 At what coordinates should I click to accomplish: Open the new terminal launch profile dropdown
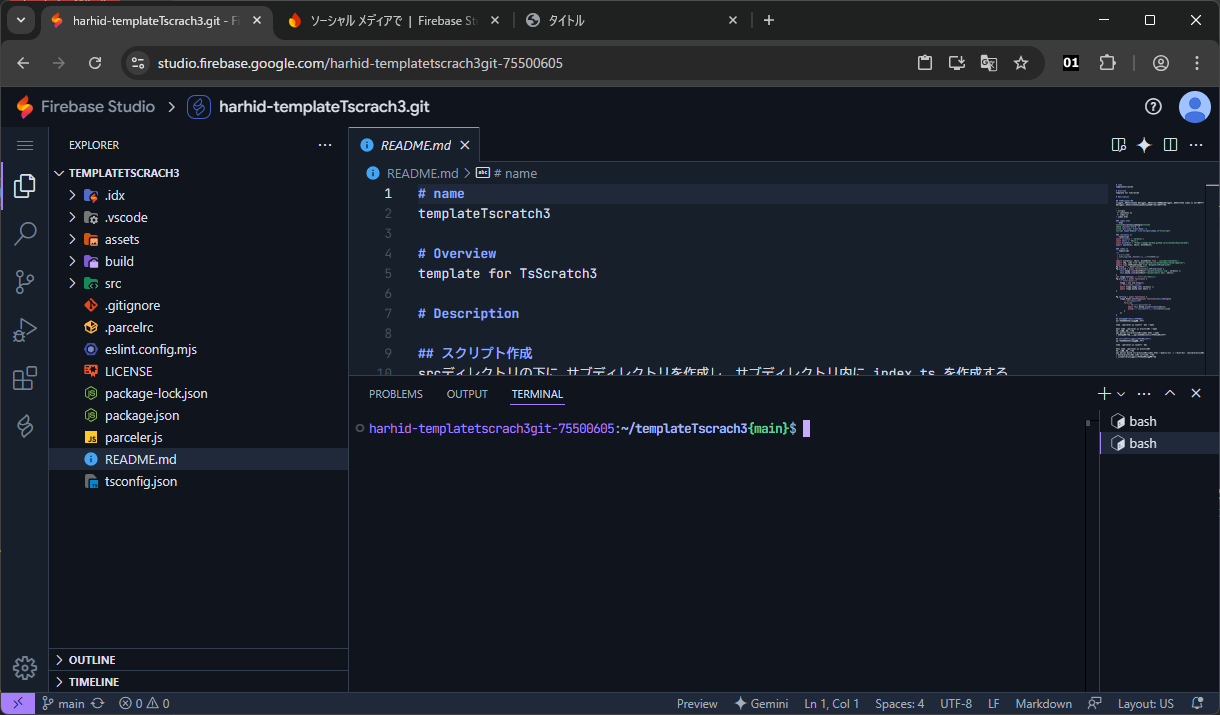1121,394
